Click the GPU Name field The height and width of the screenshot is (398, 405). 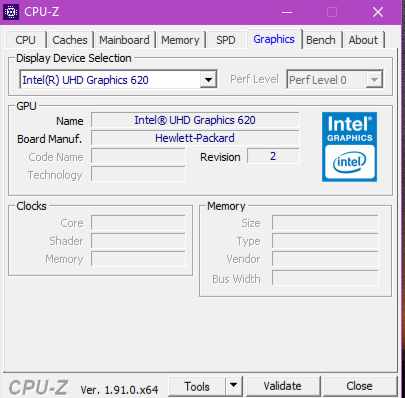[x=195, y=120]
